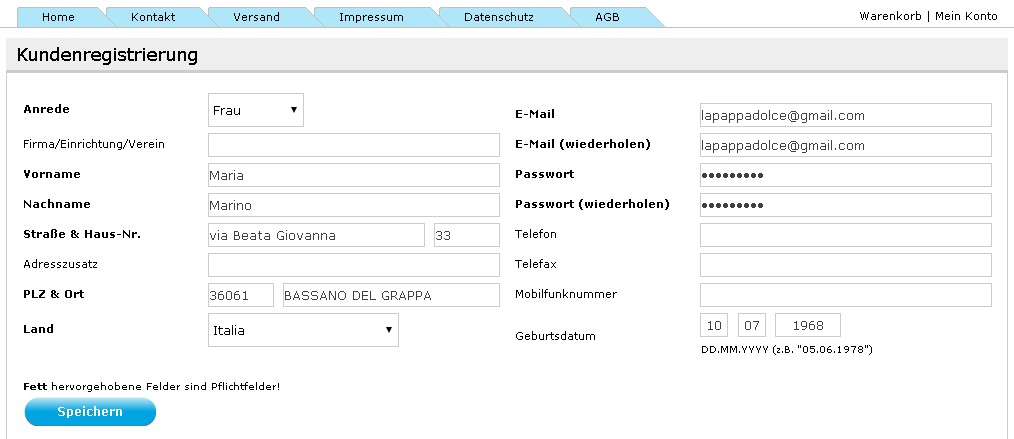This screenshot has height=439, width=1014.
Task: Click the Nachname field containing Marino
Action: (354, 205)
